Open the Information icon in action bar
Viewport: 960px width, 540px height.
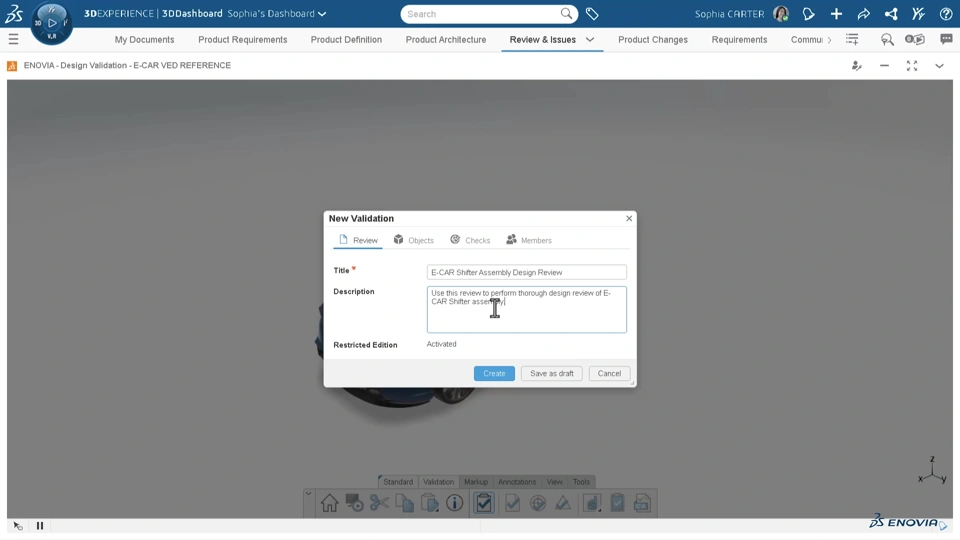(x=454, y=503)
